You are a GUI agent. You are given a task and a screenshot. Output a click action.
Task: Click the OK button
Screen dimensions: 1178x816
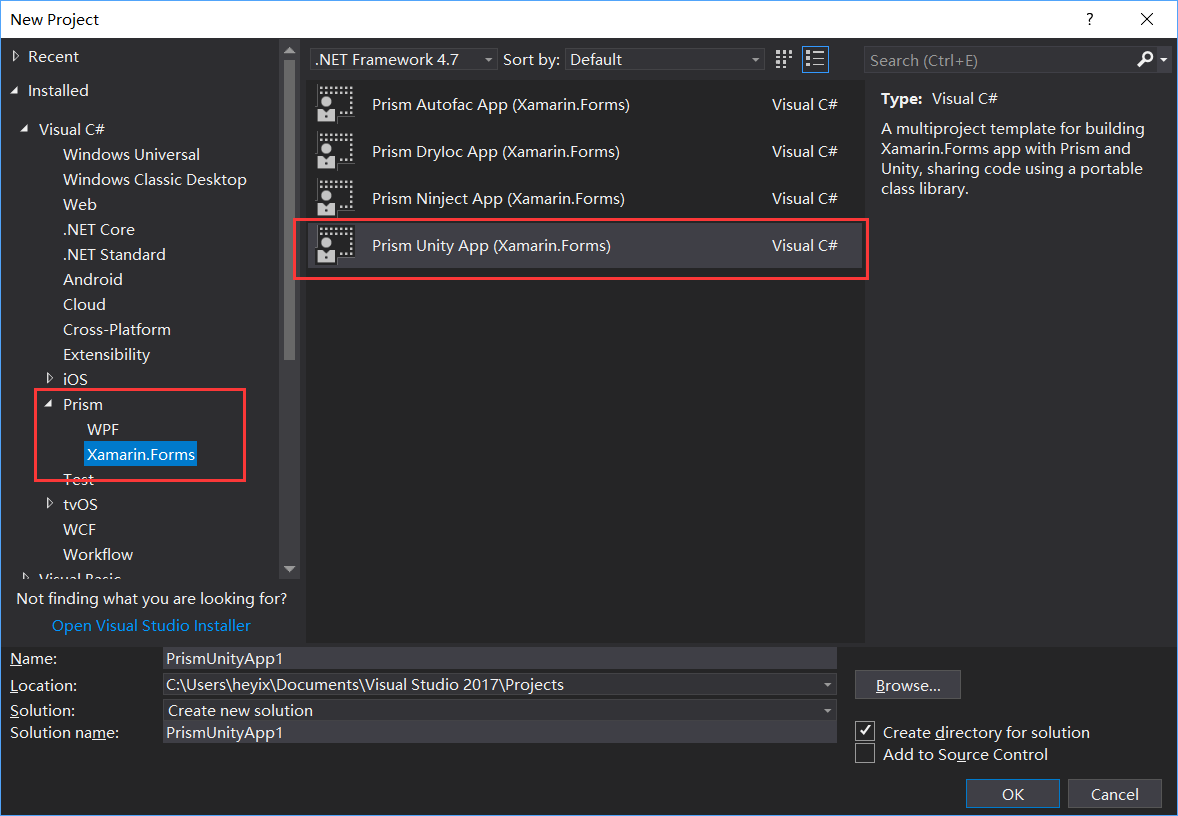pos(1013,794)
